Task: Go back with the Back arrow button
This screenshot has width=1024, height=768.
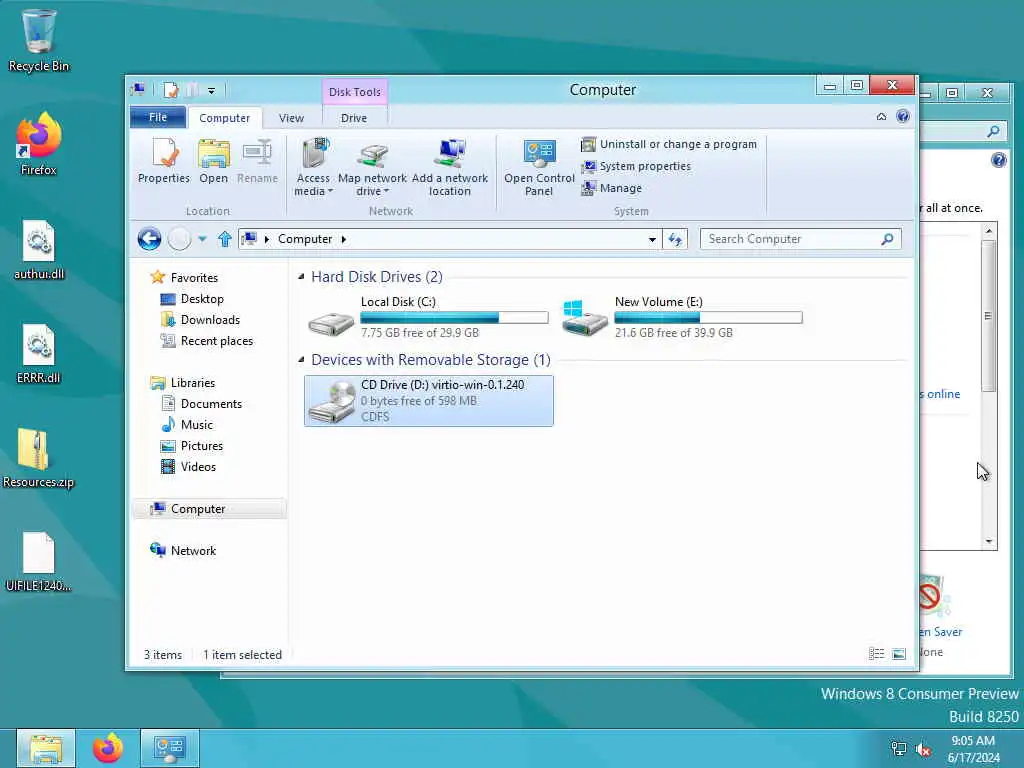Action: 150,239
